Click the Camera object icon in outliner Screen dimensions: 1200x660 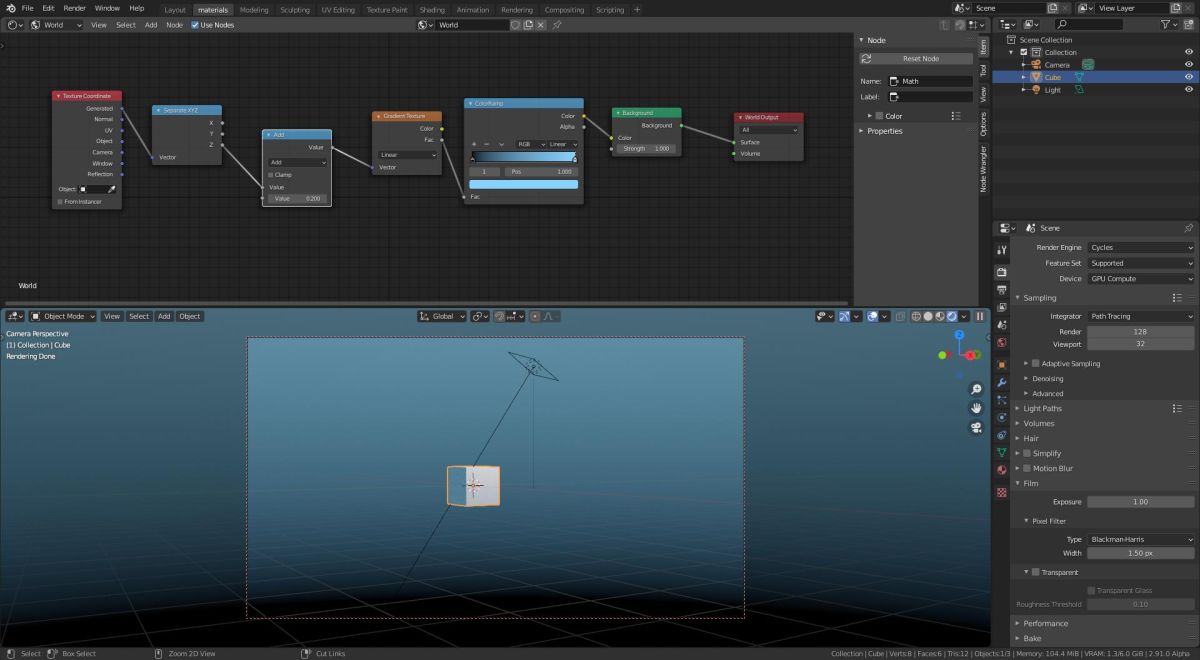tap(1036, 64)
